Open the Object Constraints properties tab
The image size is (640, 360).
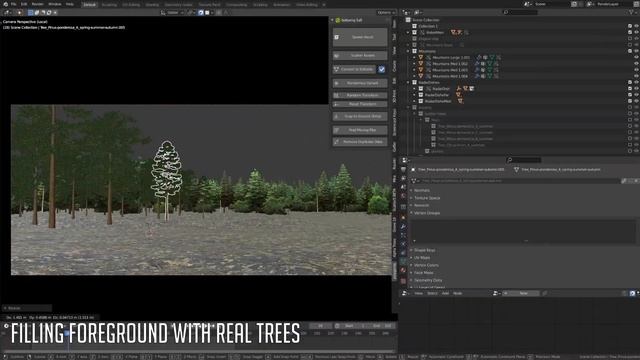point(403,253)
